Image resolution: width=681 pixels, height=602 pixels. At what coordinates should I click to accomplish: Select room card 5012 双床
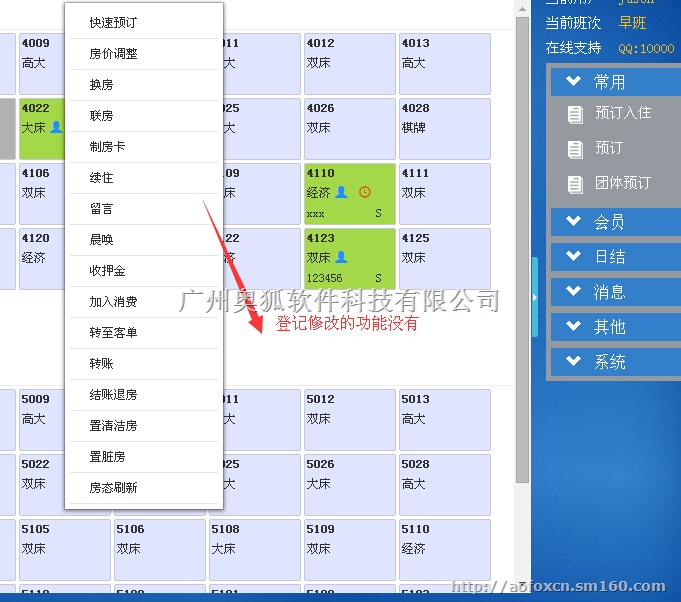coord(350,420)
